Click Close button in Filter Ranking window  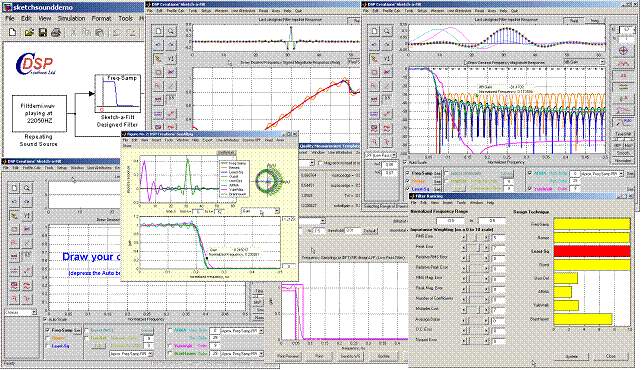coord(610,357)
